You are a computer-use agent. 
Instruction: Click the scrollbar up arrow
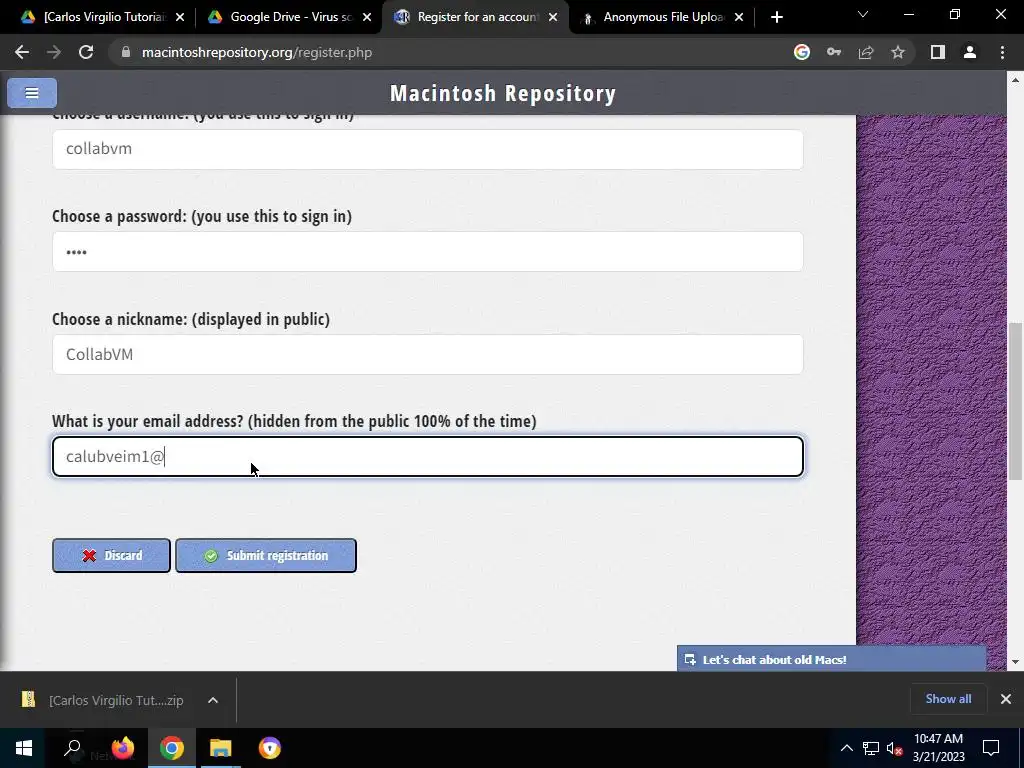(1016, 80)
